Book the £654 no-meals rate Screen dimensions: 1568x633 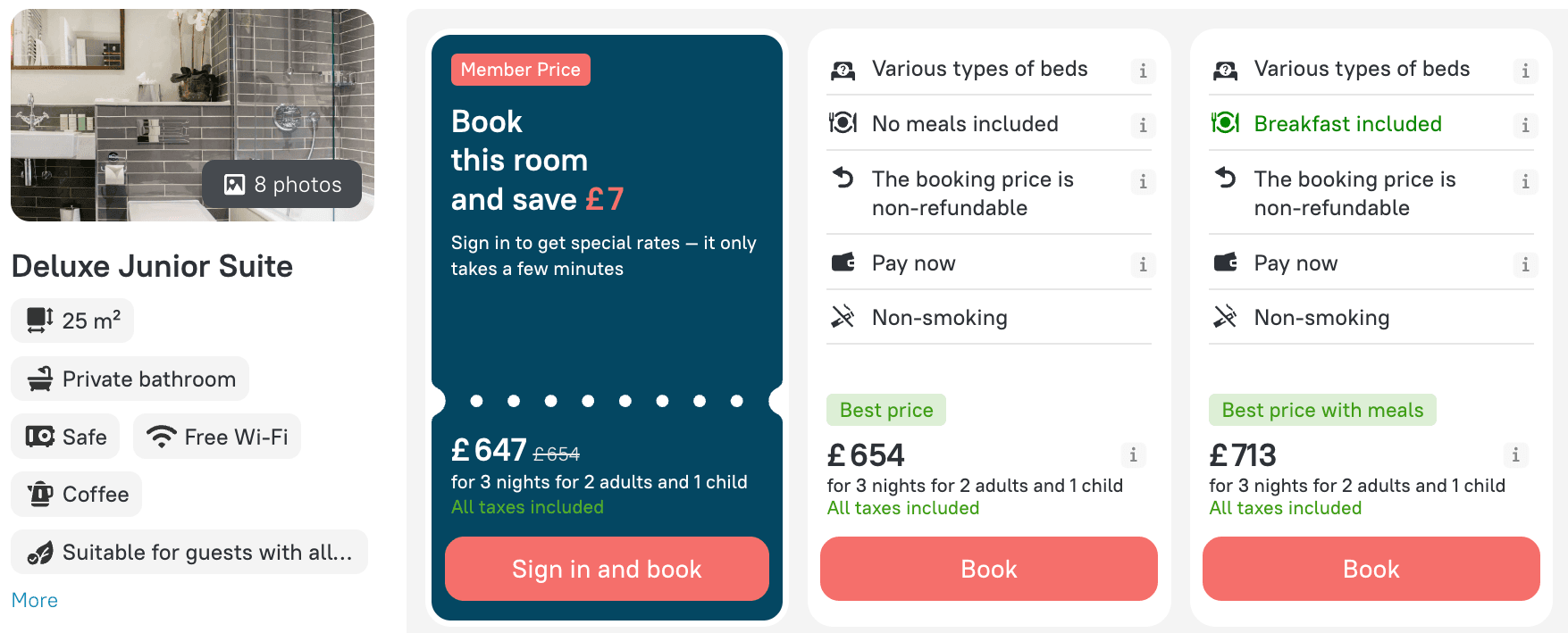989,569
